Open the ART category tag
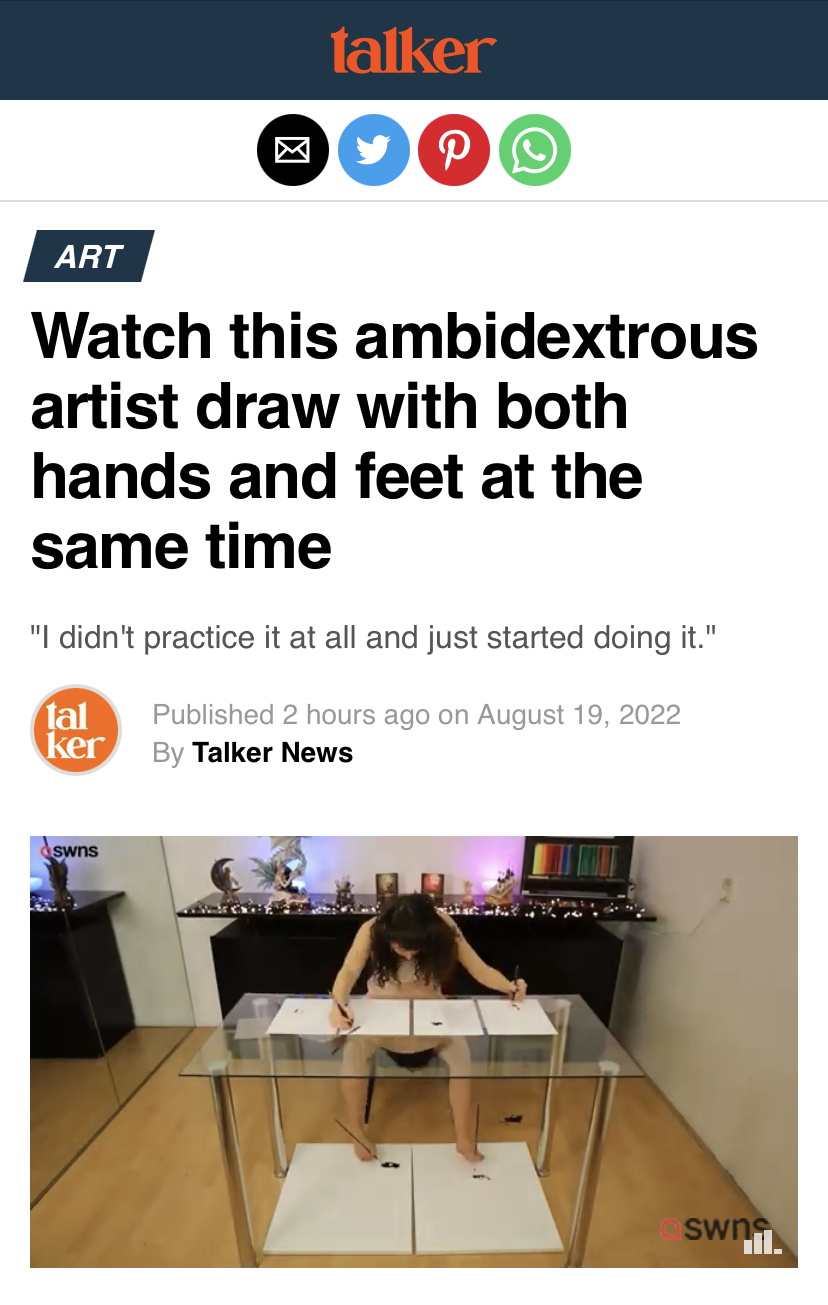The width and height of the screenshot is (828, 1305). [x=89, y=256]
